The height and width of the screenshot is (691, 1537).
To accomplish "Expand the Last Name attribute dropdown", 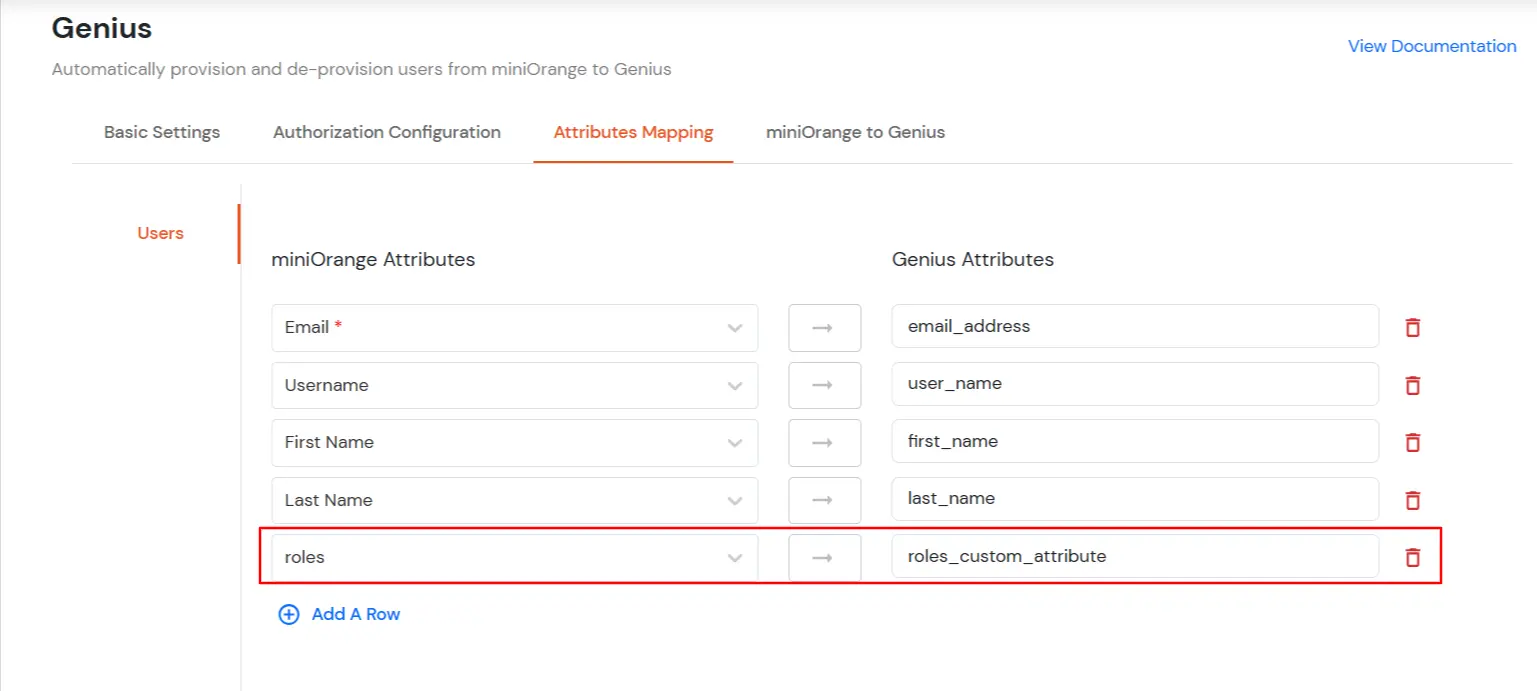I will pyautogui.click(x=514, y=500).
